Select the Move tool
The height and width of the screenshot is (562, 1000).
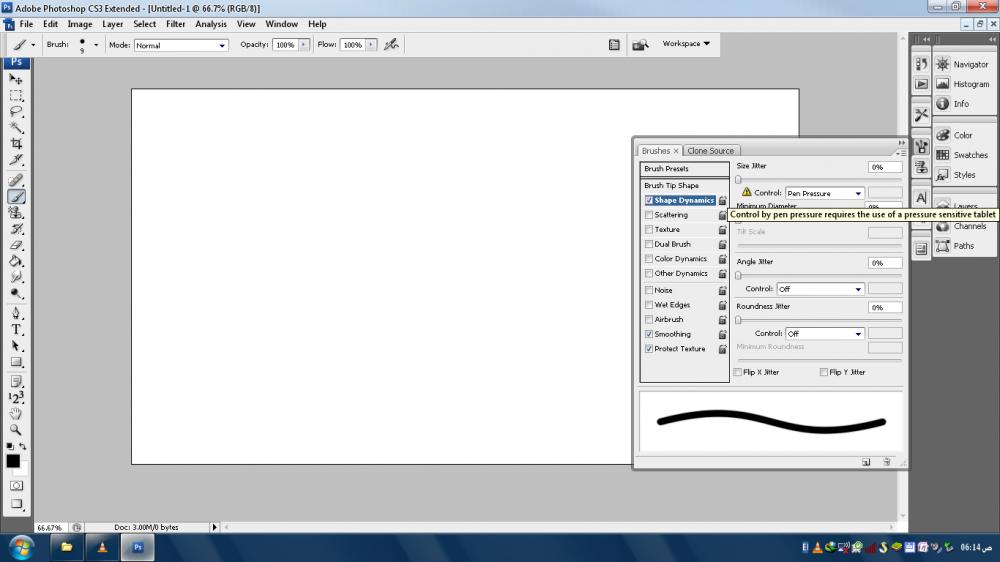(x=16, y=79)
